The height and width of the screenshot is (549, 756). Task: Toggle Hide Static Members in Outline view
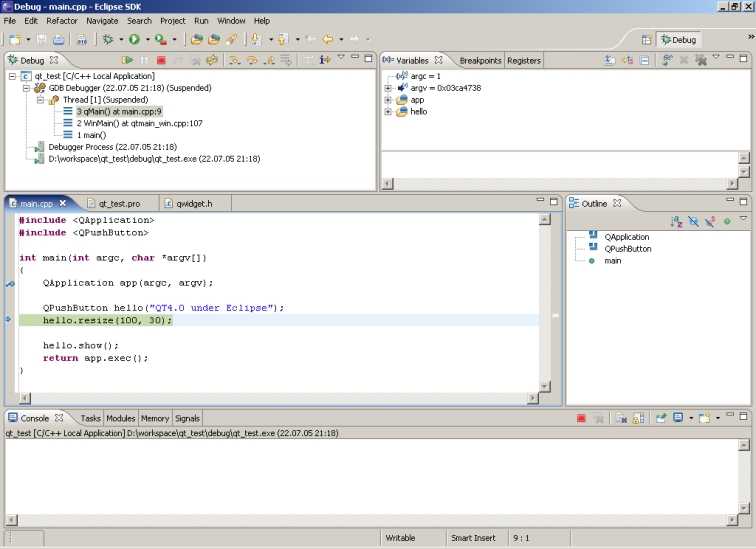click(x=710, y=222)
